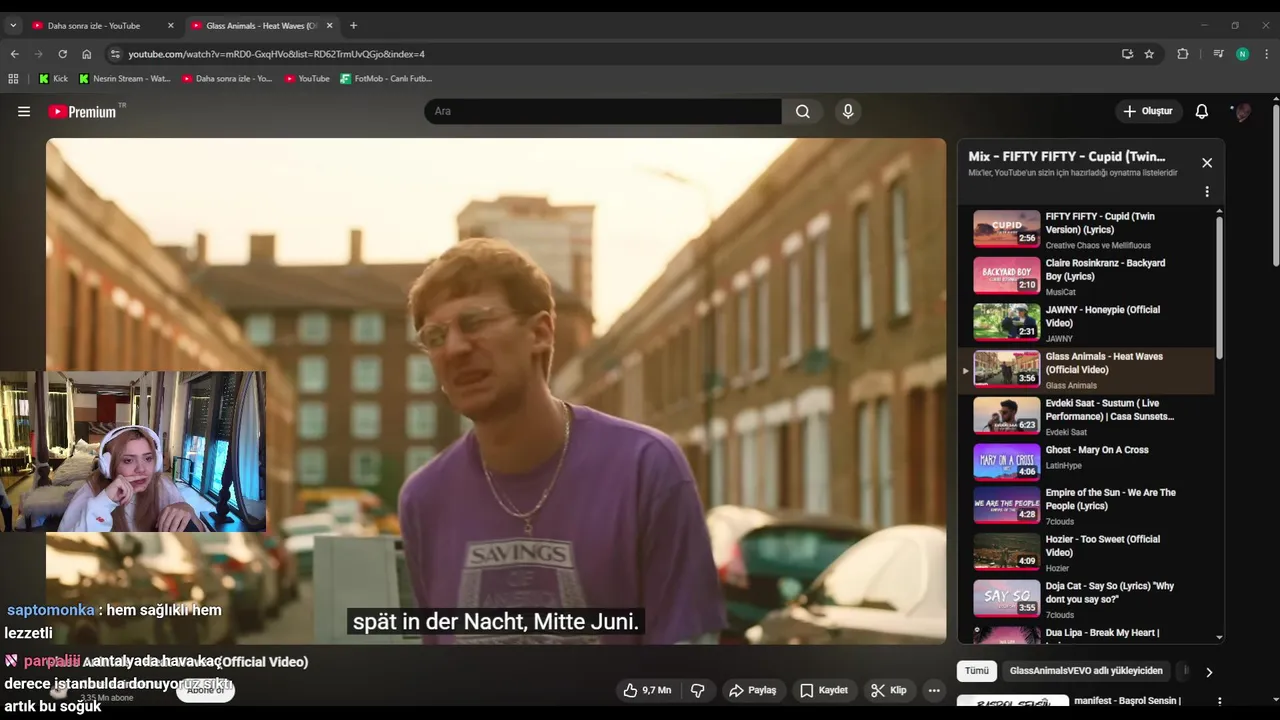Click the Oluştur create button

coord(1149,111)
